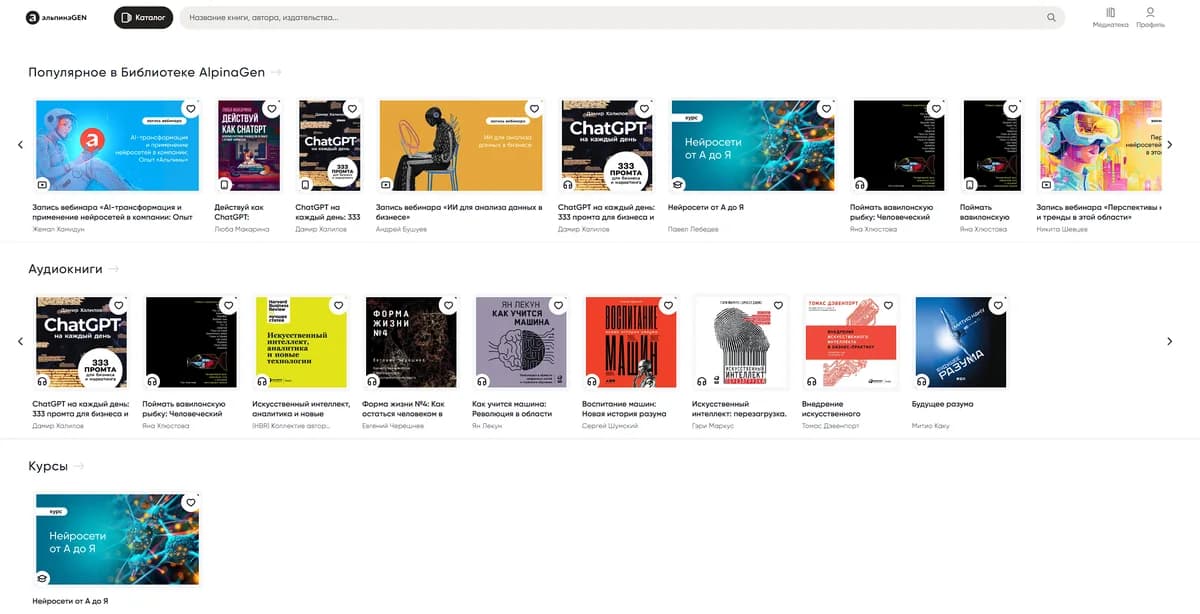
Task: Open Медиатека library icon
Action: (x=1110, y=17)
